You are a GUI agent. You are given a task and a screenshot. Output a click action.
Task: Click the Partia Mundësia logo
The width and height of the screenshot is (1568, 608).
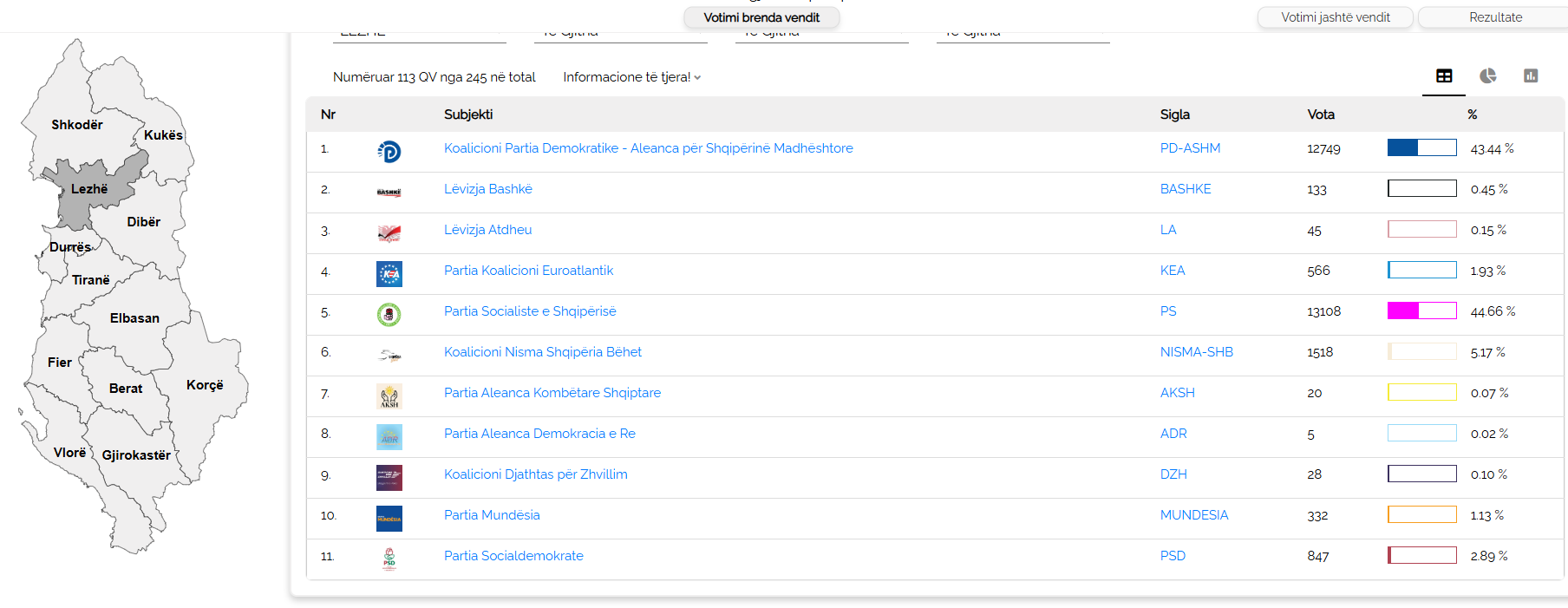[x=389, y=519]
